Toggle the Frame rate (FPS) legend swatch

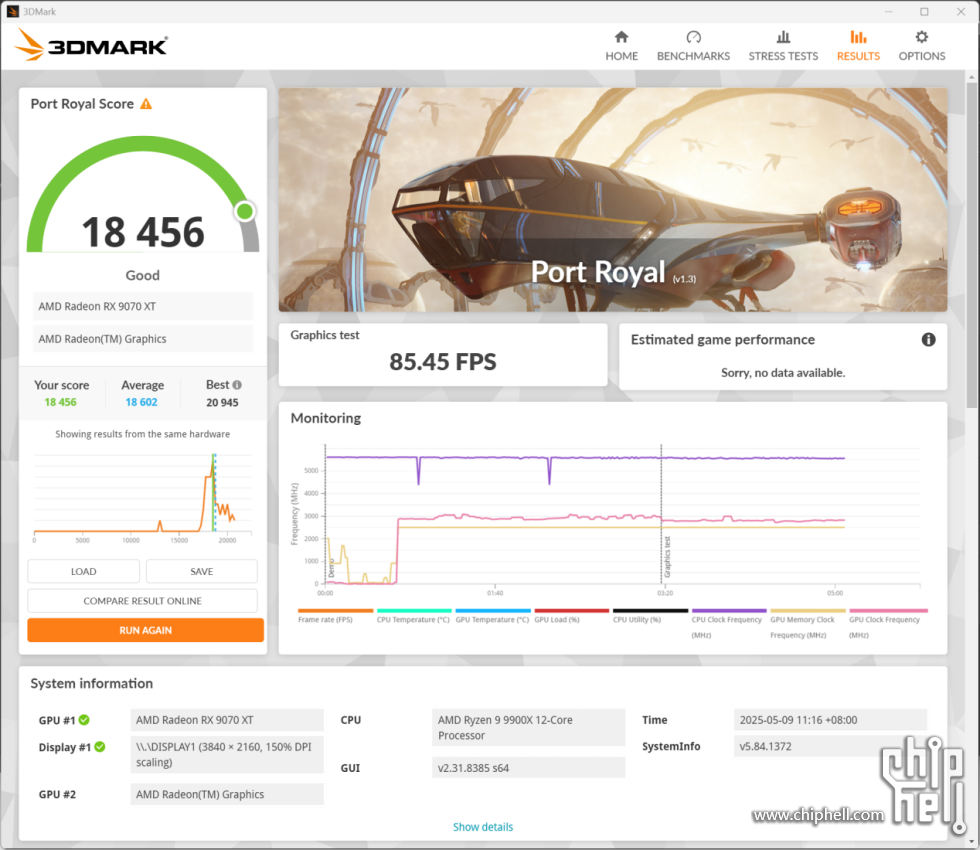click(336, 611)
